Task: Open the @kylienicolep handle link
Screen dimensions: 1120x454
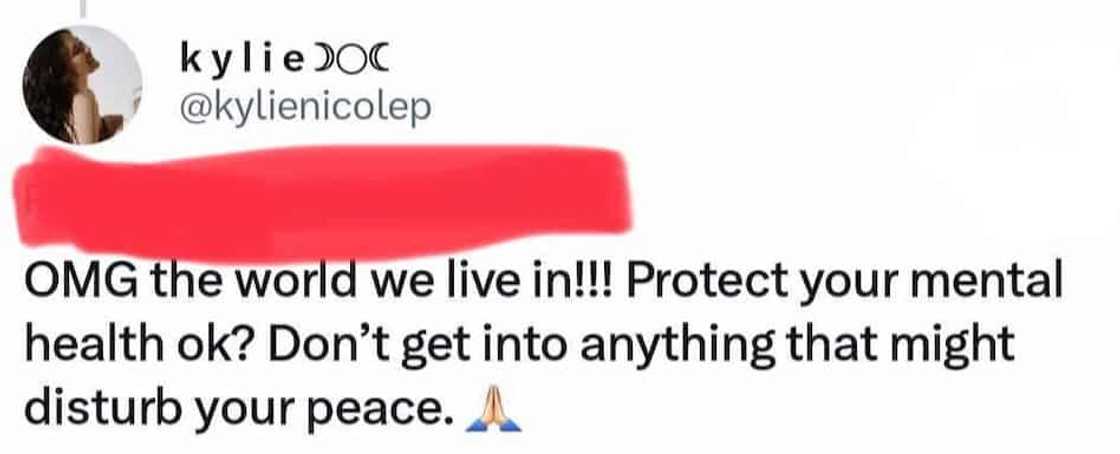Action: click(x=304, y=108)
